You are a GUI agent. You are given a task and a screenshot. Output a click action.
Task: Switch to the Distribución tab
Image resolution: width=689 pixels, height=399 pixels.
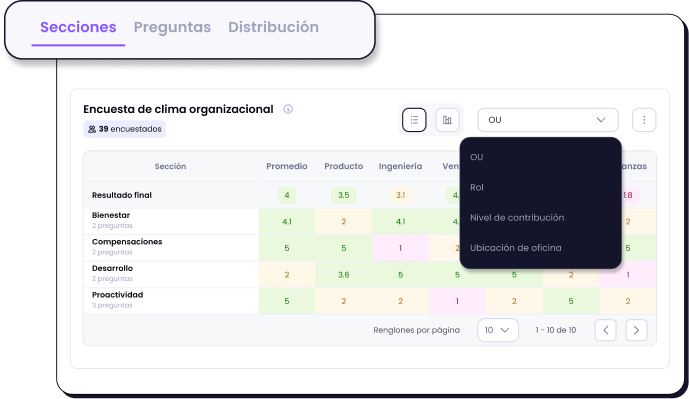(273, 27)
